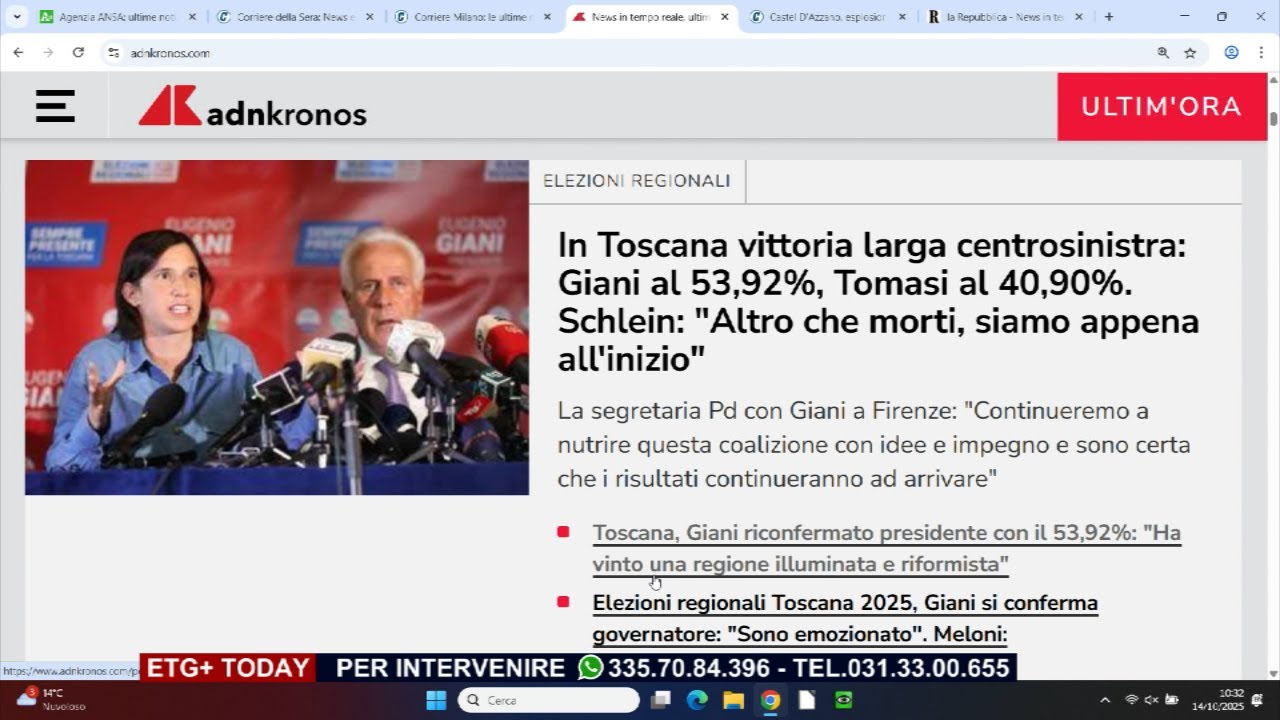Show hidden system tray icons
Screen dimensions: 1280x720
point(1105,700)
